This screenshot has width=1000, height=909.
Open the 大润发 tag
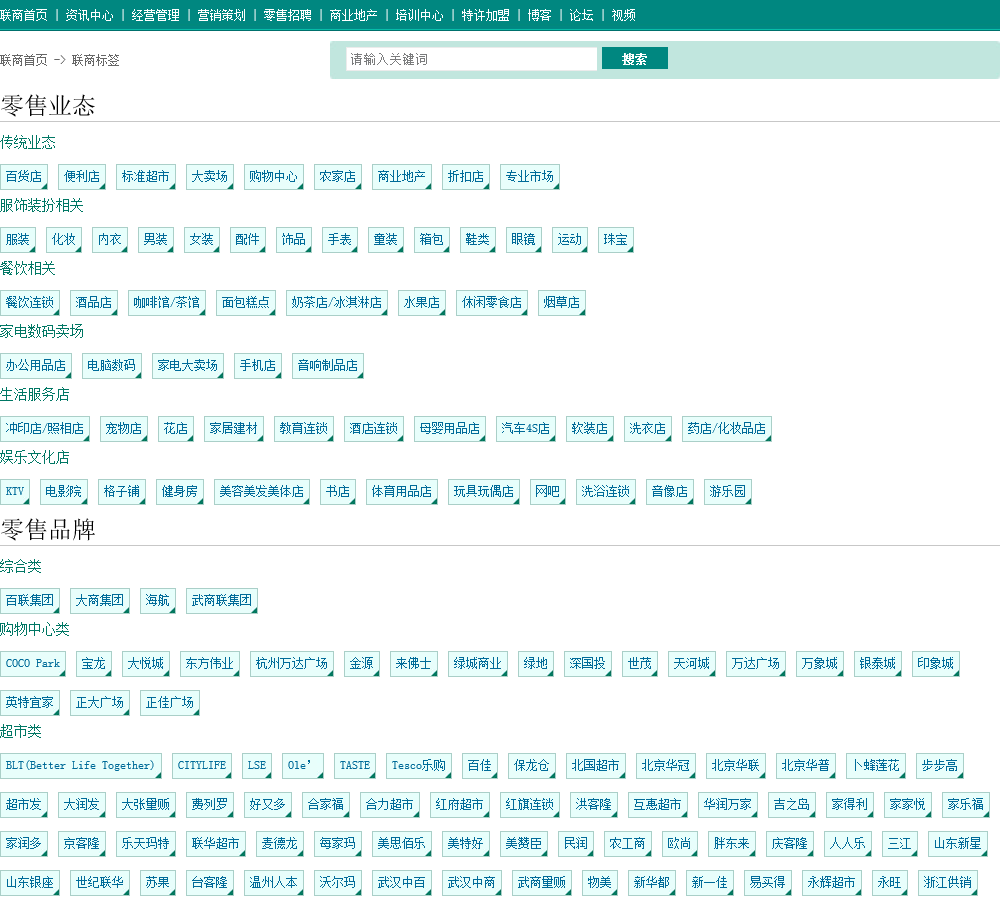click(x=82, y=805)
